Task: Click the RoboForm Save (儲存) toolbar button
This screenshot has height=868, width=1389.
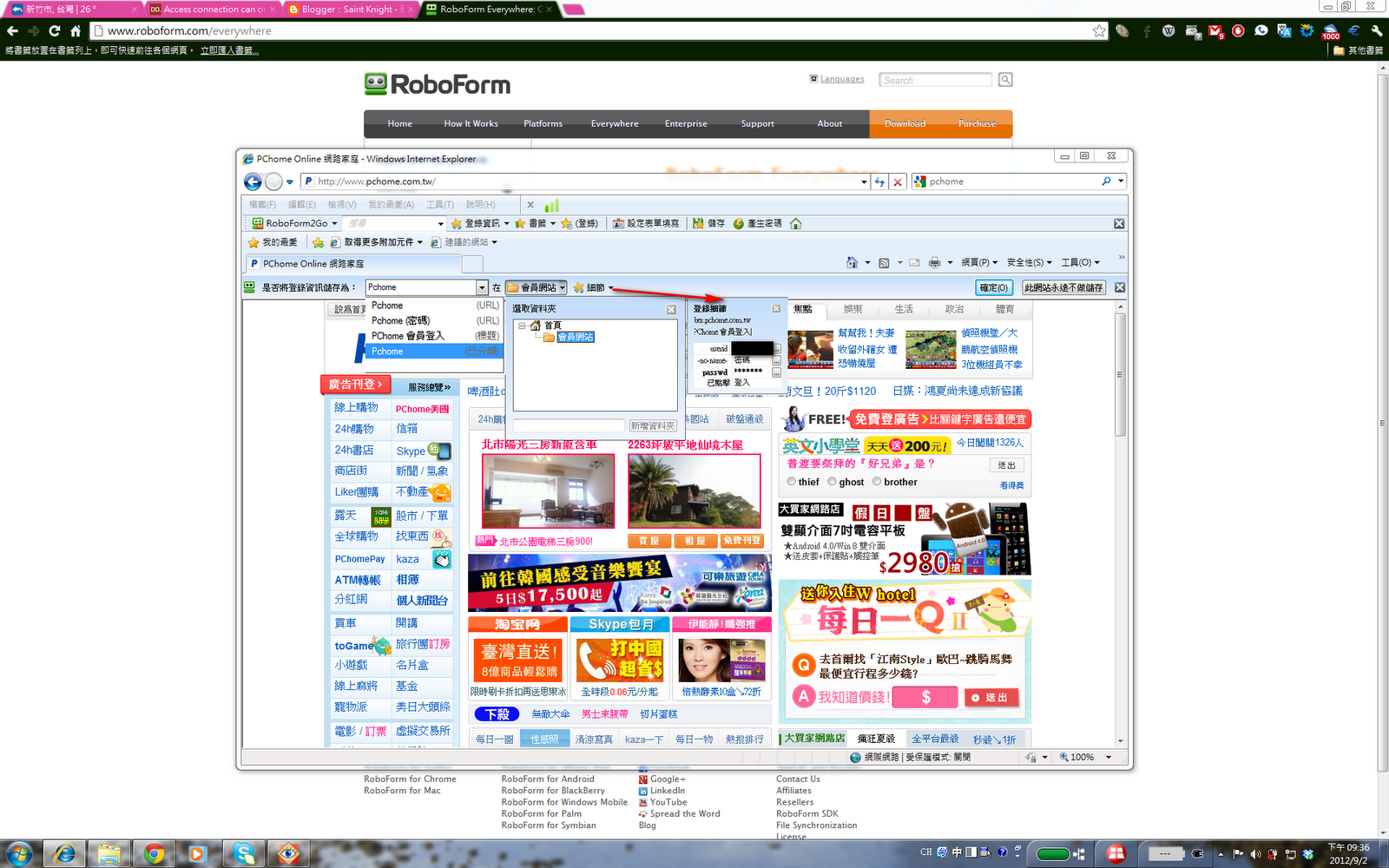Action: pyautogui.click(x=708, y=223)
